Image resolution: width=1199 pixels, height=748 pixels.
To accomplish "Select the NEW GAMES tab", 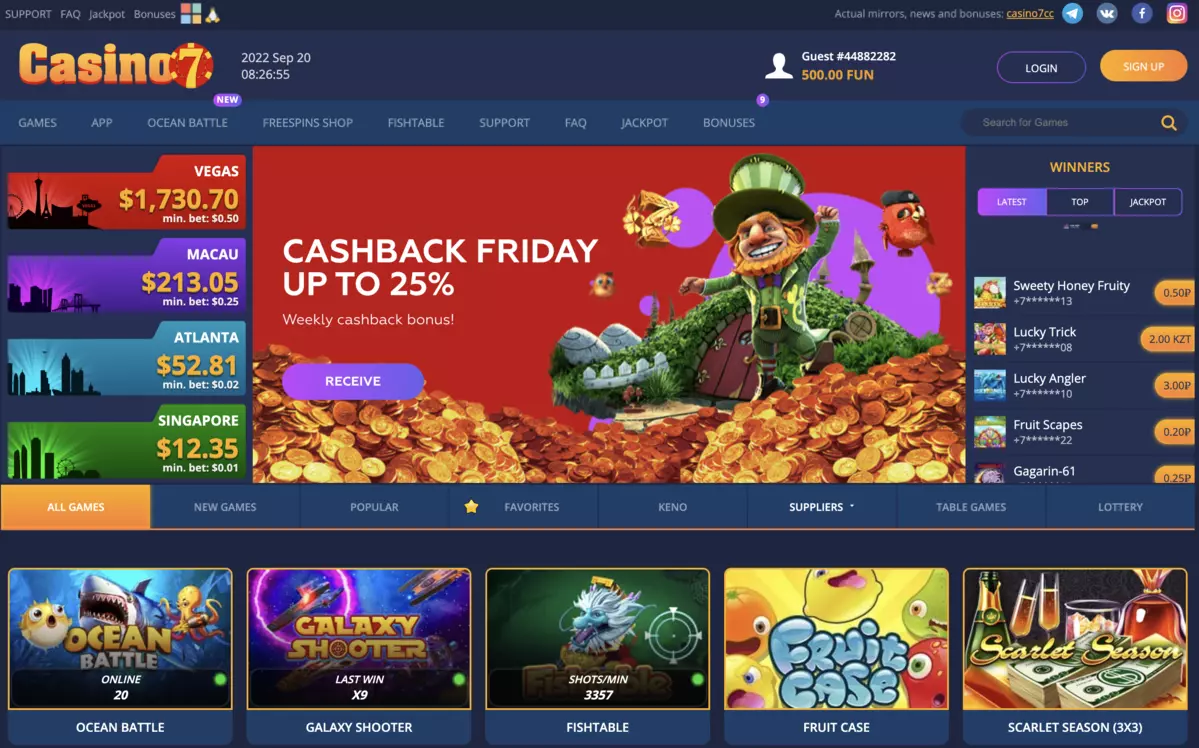I will pyautogui.click(x=225, y=506).
